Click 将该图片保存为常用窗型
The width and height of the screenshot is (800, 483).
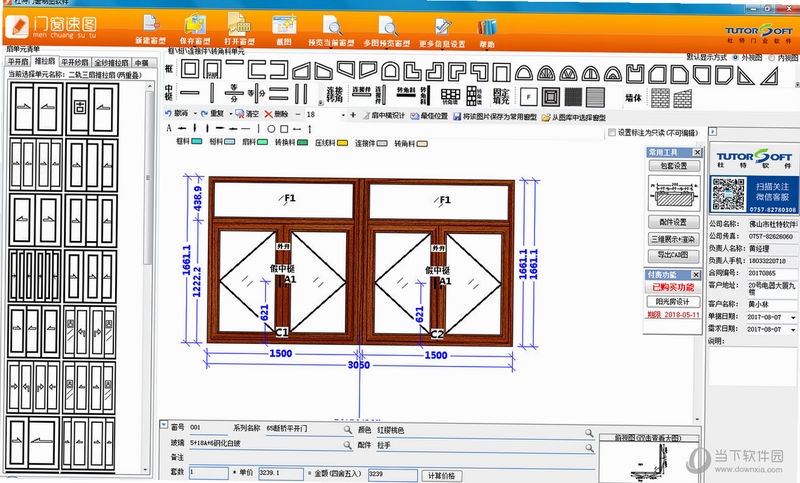495,117
